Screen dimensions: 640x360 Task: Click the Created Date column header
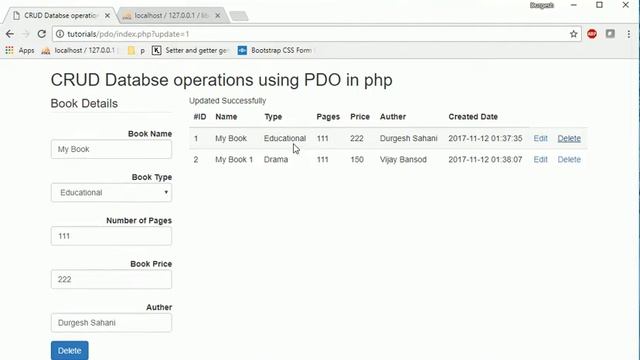click(473, 117)
